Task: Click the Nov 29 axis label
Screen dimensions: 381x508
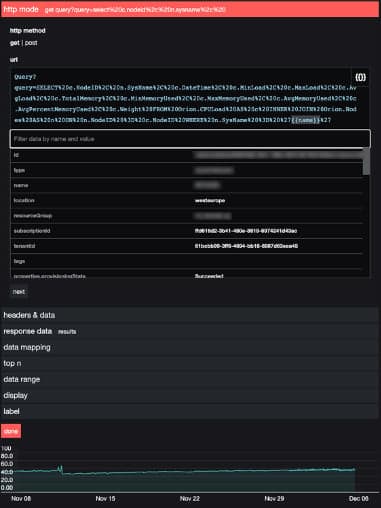Action: (x=274, y=499)
